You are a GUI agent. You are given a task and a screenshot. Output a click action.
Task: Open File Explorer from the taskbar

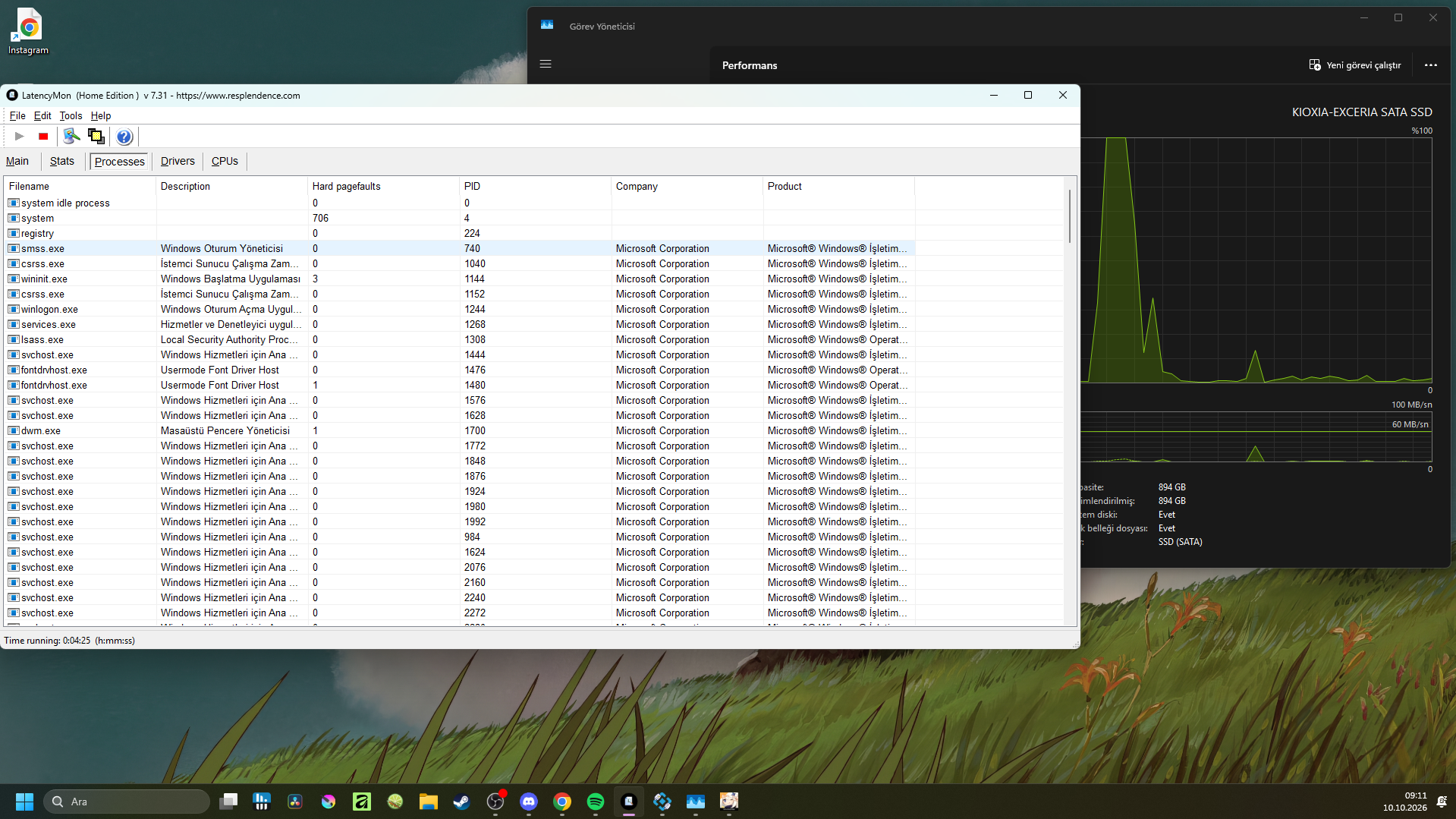point(429,802)
